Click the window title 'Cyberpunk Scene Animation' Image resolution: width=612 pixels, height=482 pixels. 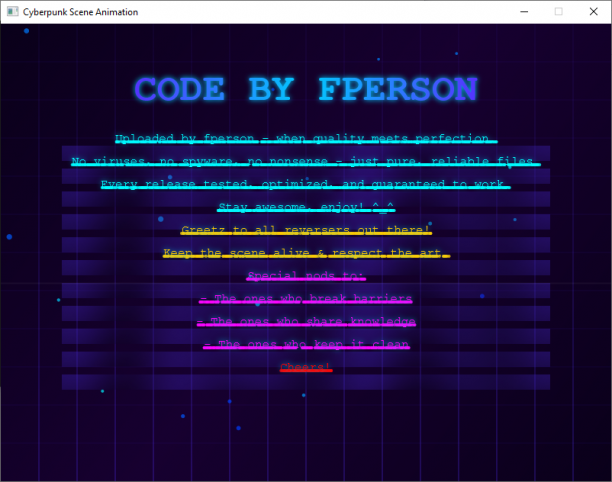point(80,12)
